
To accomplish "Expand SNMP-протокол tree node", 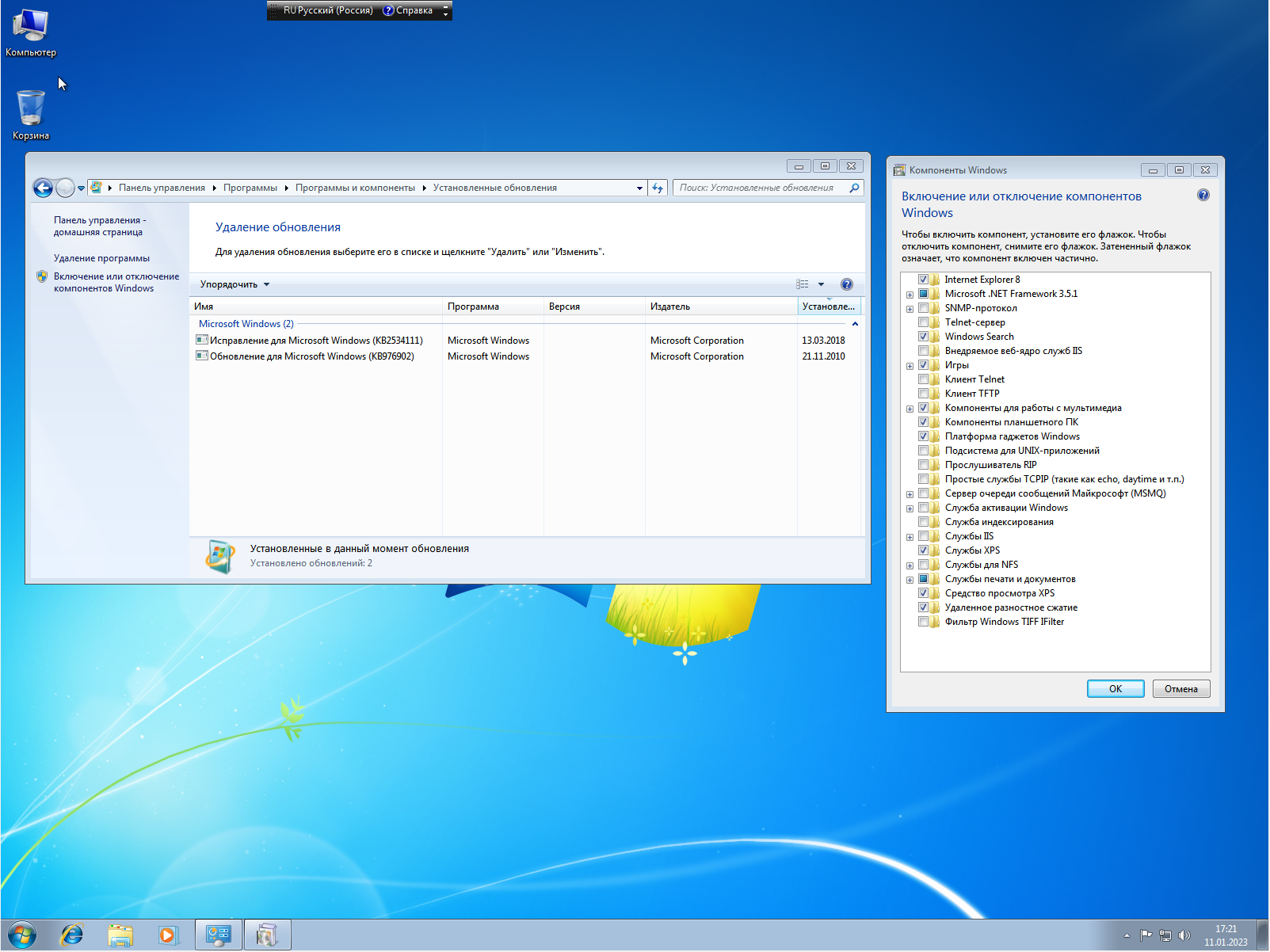I will [910, 309].
